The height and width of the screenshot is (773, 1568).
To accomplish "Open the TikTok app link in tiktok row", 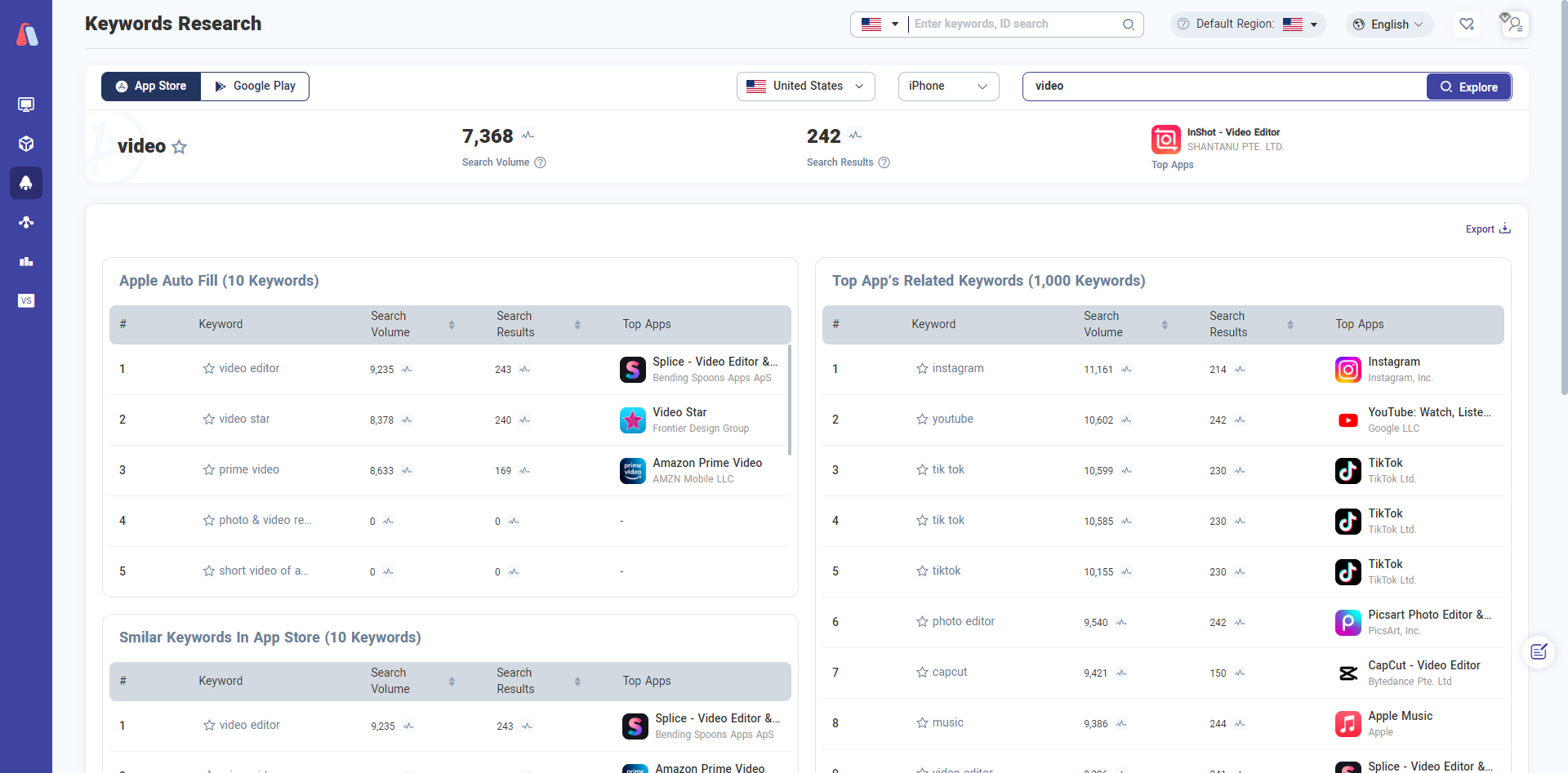I will point(1385,564).
